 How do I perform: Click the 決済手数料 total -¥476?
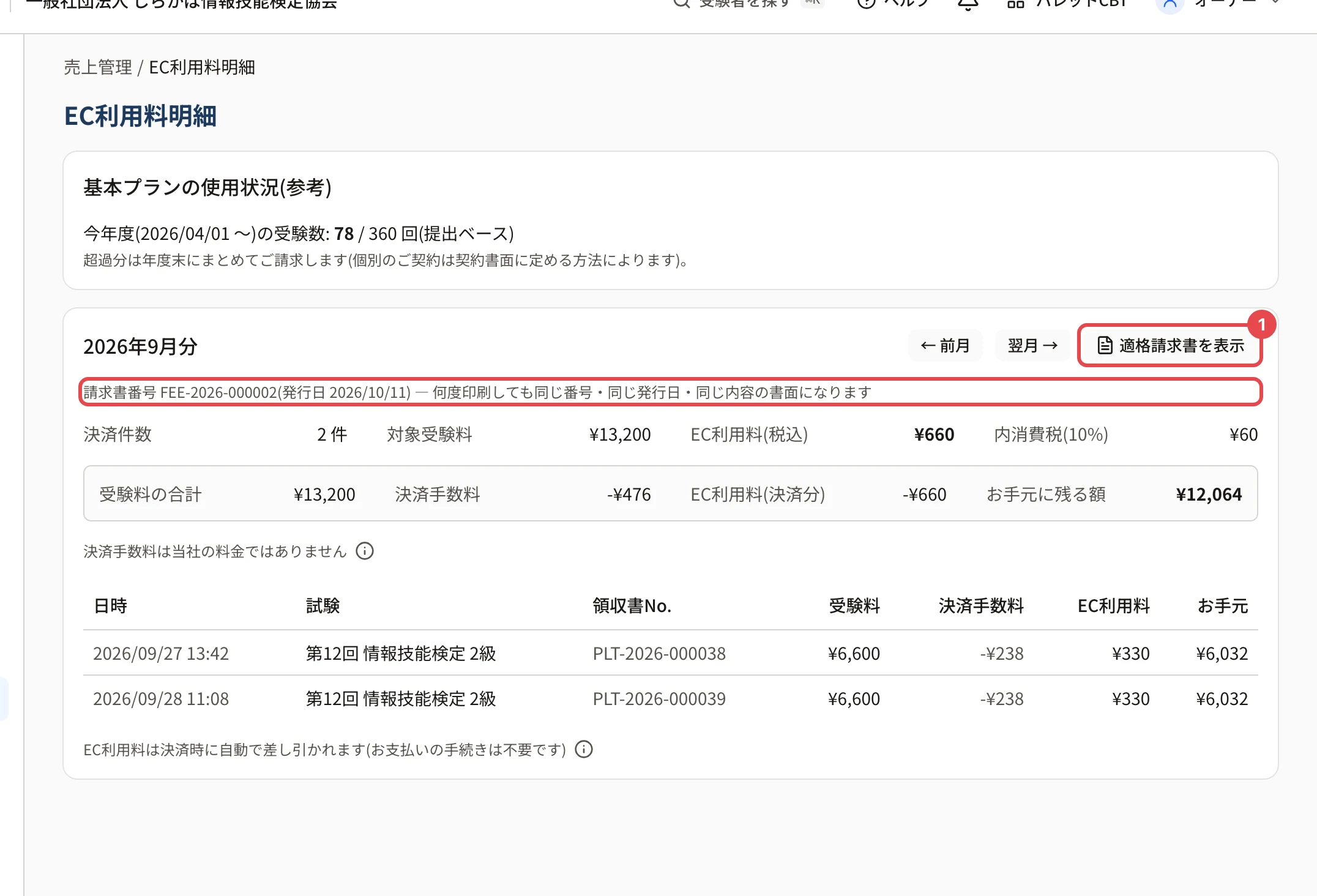(x=629, y=495)
